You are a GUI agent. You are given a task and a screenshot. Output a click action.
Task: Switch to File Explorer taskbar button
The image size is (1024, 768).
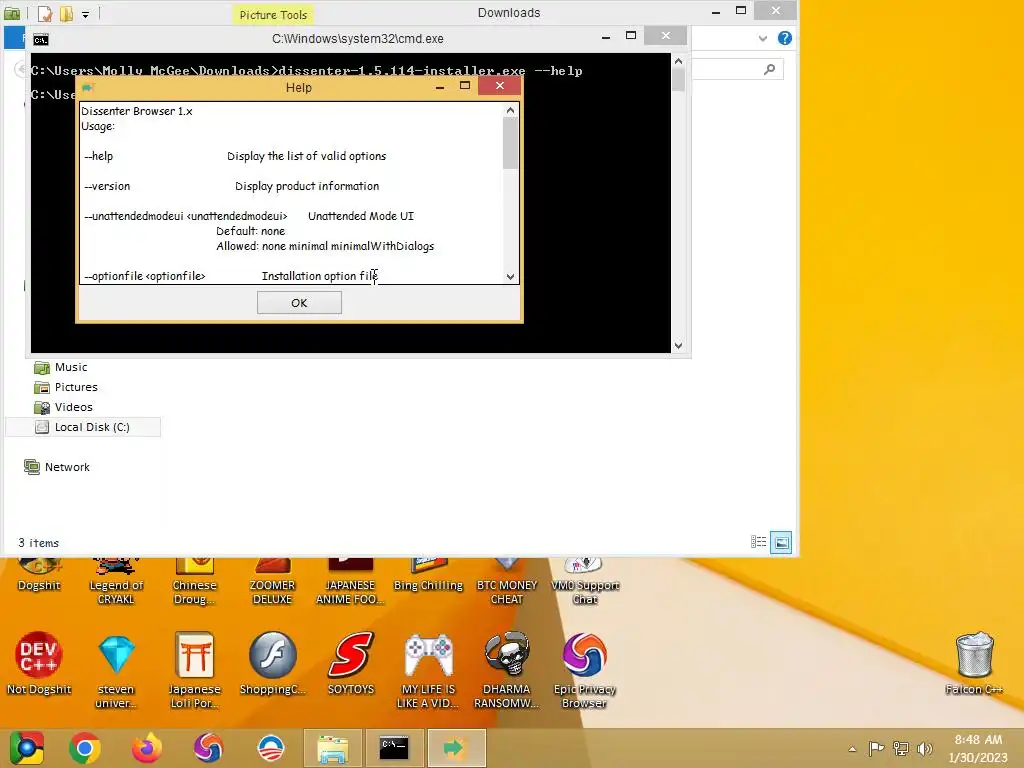click(x=332, y=748)
